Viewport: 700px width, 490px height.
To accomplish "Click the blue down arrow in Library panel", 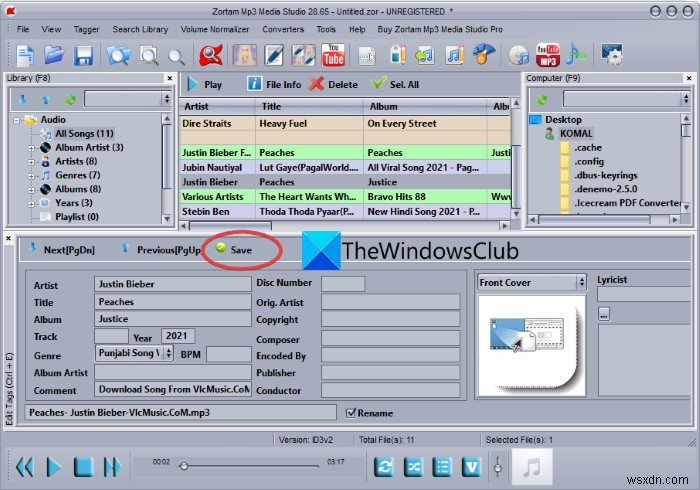I will point(22,99).
